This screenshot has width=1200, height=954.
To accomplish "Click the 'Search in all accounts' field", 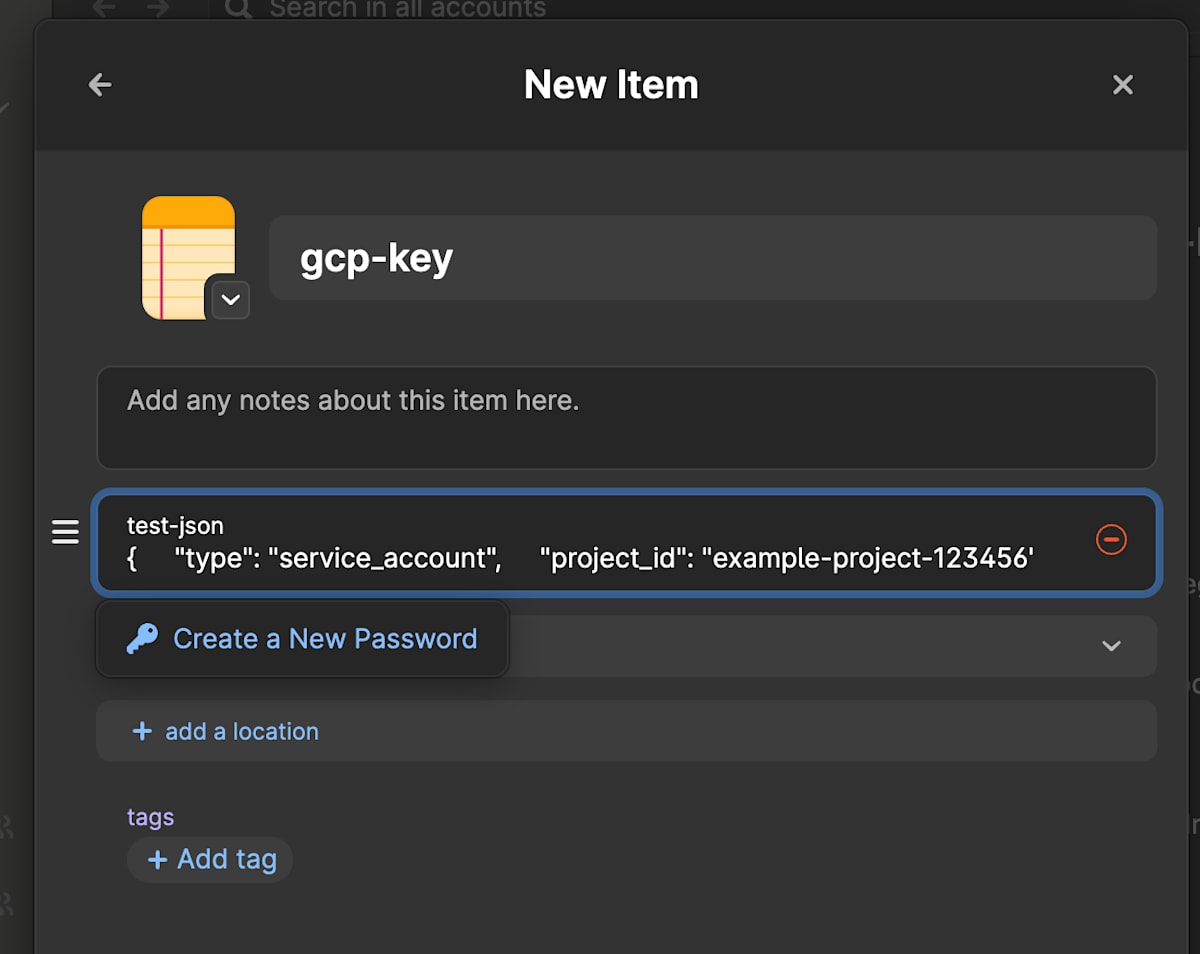I will 407,10.
